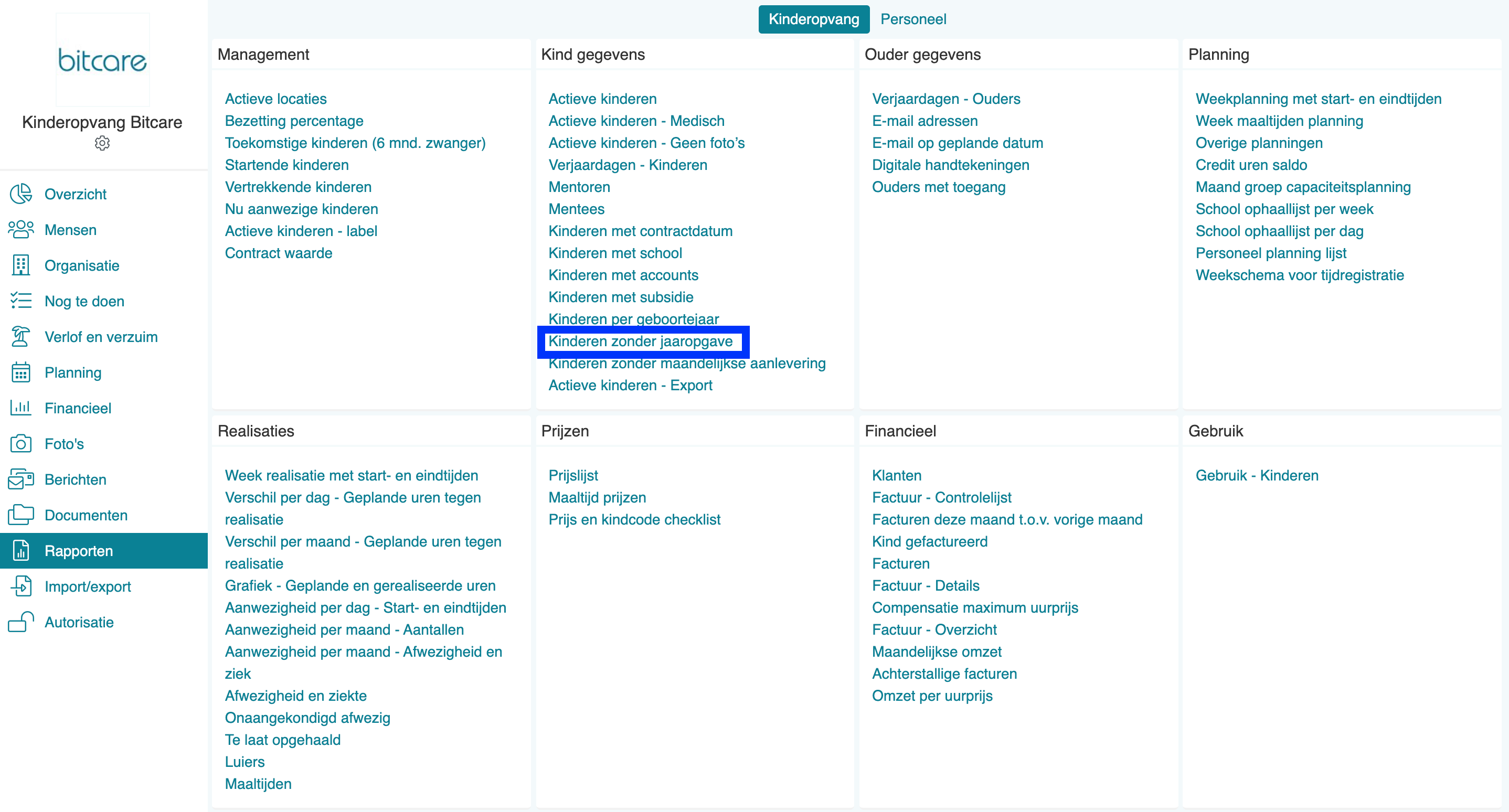Viewport: 1509px width, 812px height.
Task: Open Compensatie maximum uurprijs report
Action: tap(975, 607)
